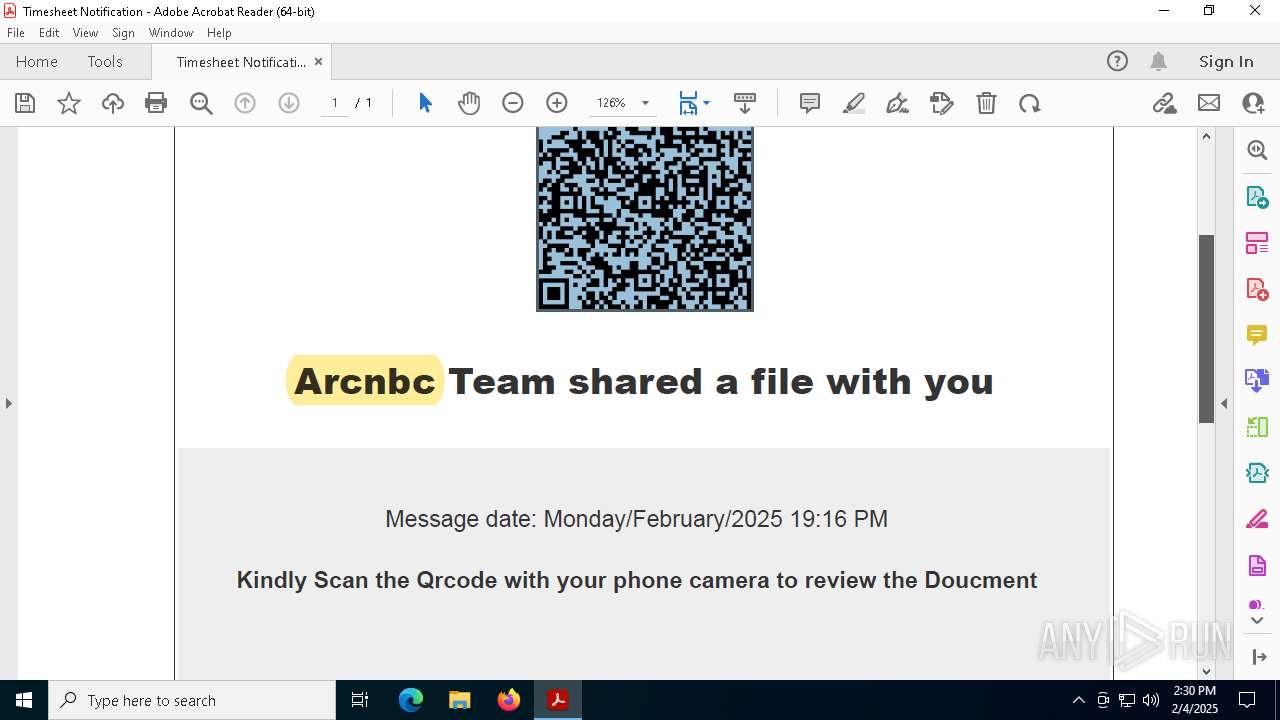
Task: Open the green Organize Pages sidebar tool
Action: click(x=1257, y=427)
